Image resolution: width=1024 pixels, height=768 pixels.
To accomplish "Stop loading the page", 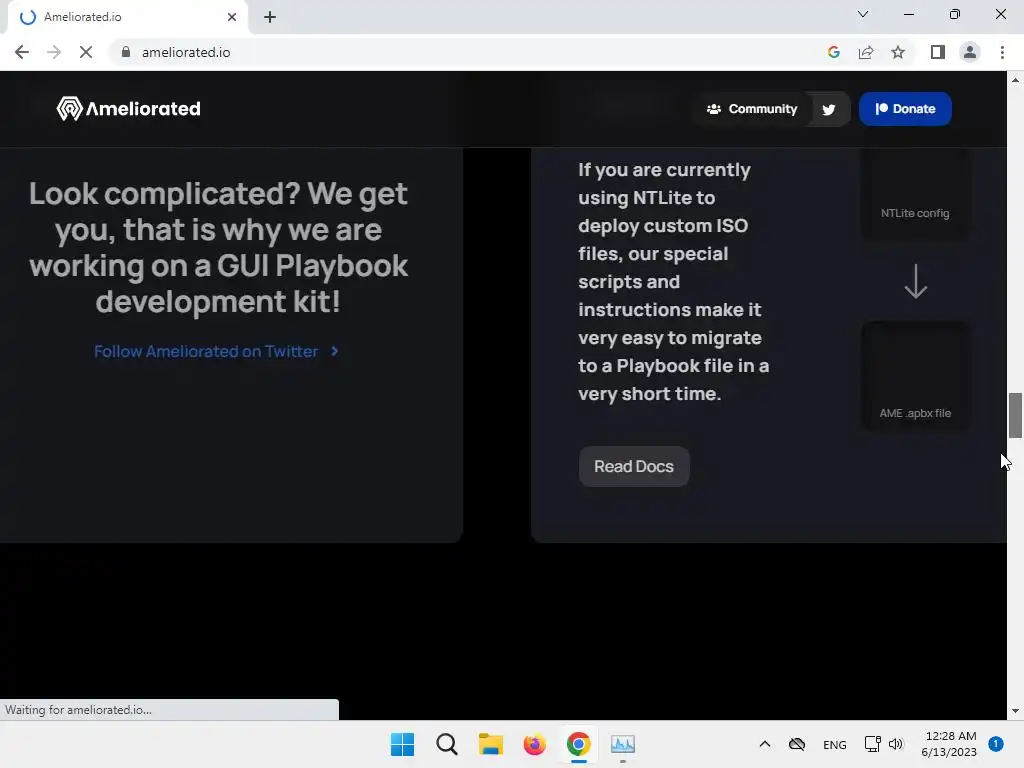I will pyautogui.click(x=86, y=52).
